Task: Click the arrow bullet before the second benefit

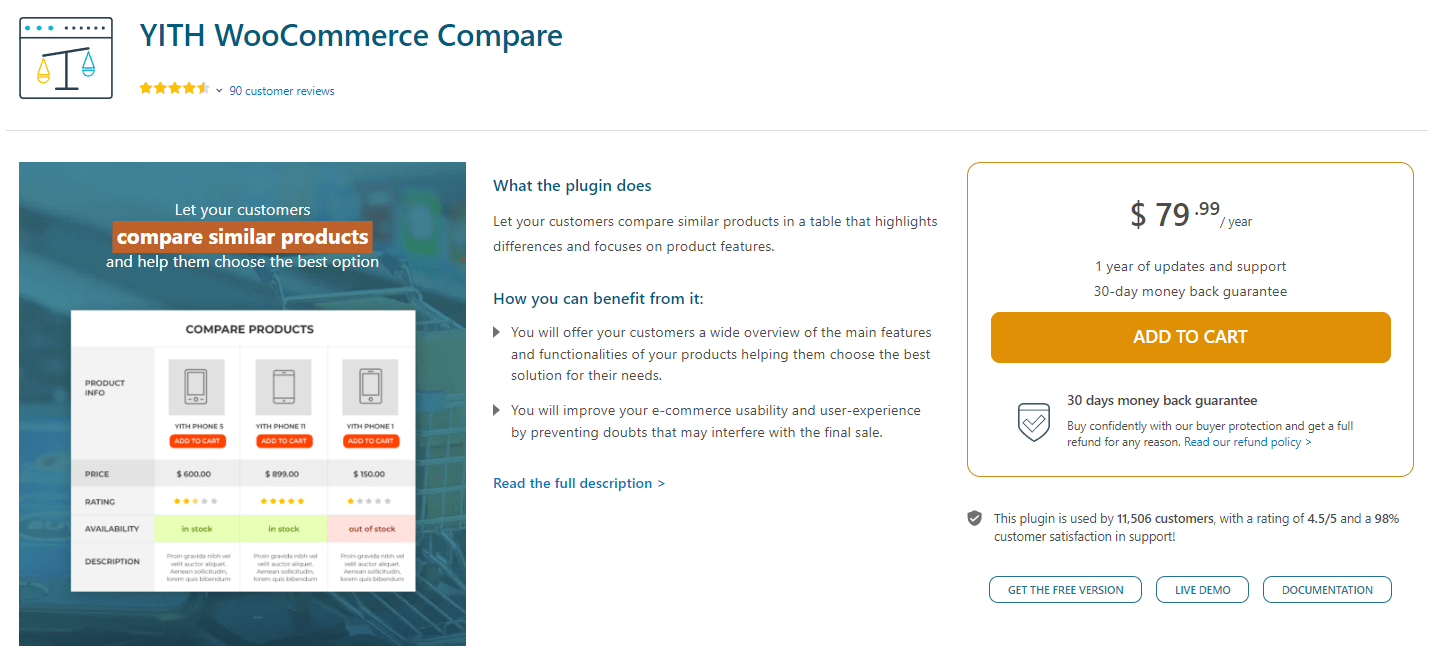Action: (497, 410)
